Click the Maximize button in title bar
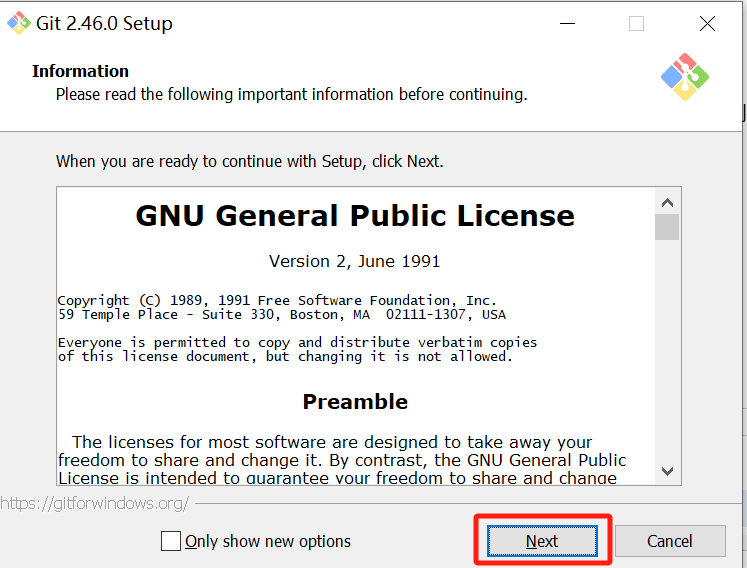Viewport: 747px width, 568px height. [x=636, y=23]
